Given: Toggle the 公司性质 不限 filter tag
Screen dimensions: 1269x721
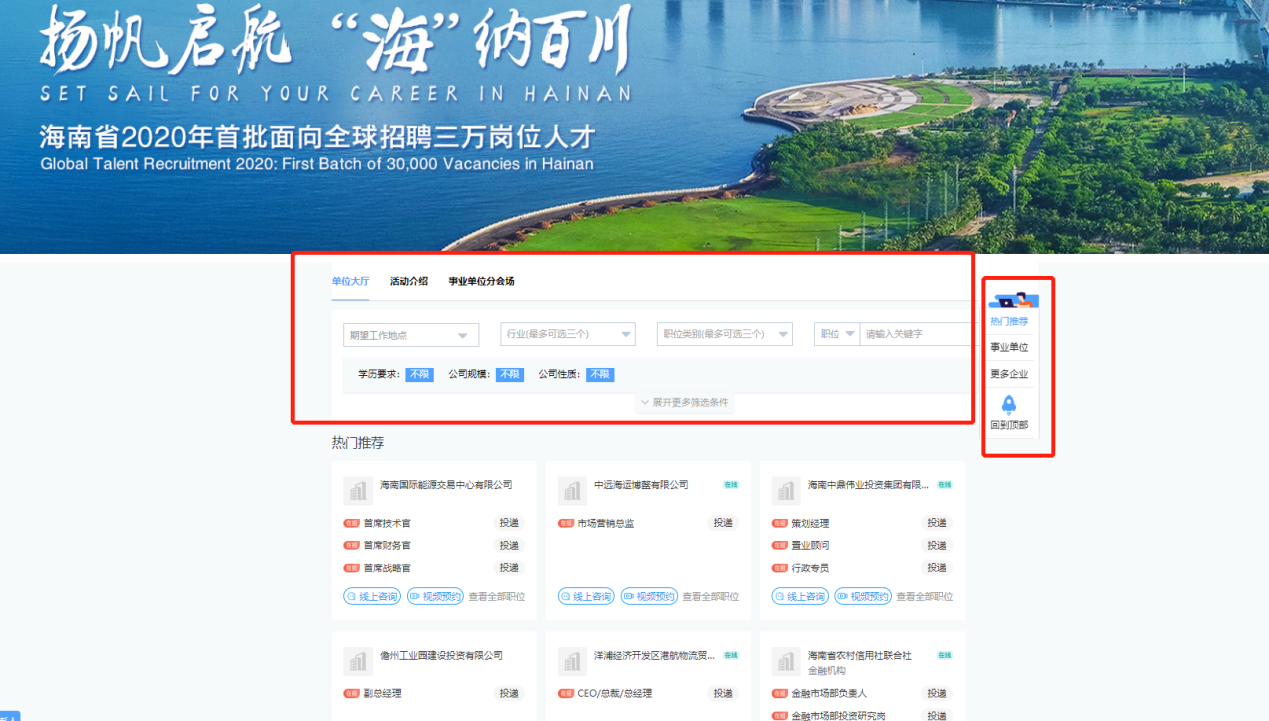Looking at the screenshot, I should click(600, 374).
